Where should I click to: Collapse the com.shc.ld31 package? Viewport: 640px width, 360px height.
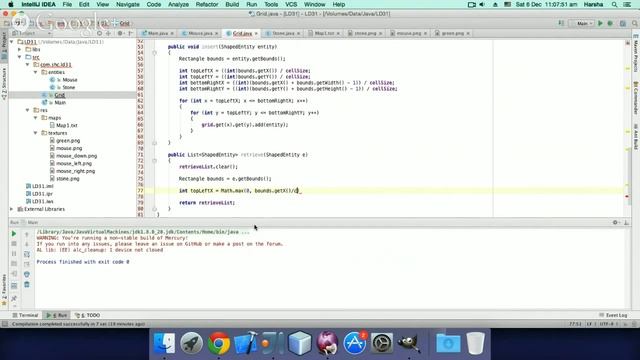click(x=28, y=64)
